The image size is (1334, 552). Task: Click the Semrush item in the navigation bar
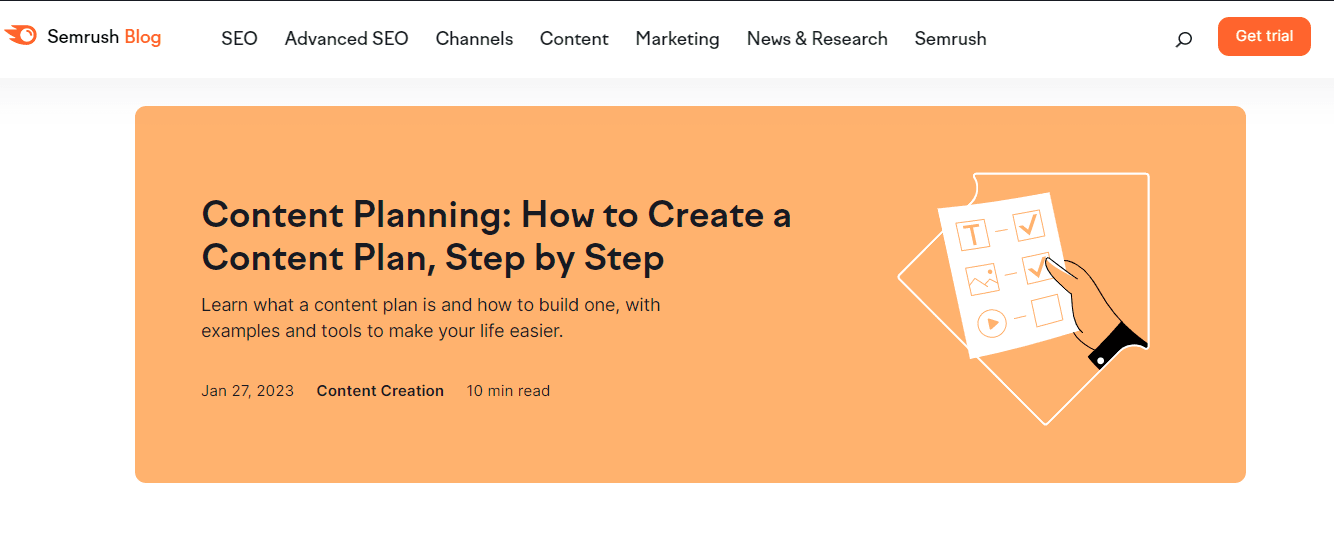click(950, 39)
